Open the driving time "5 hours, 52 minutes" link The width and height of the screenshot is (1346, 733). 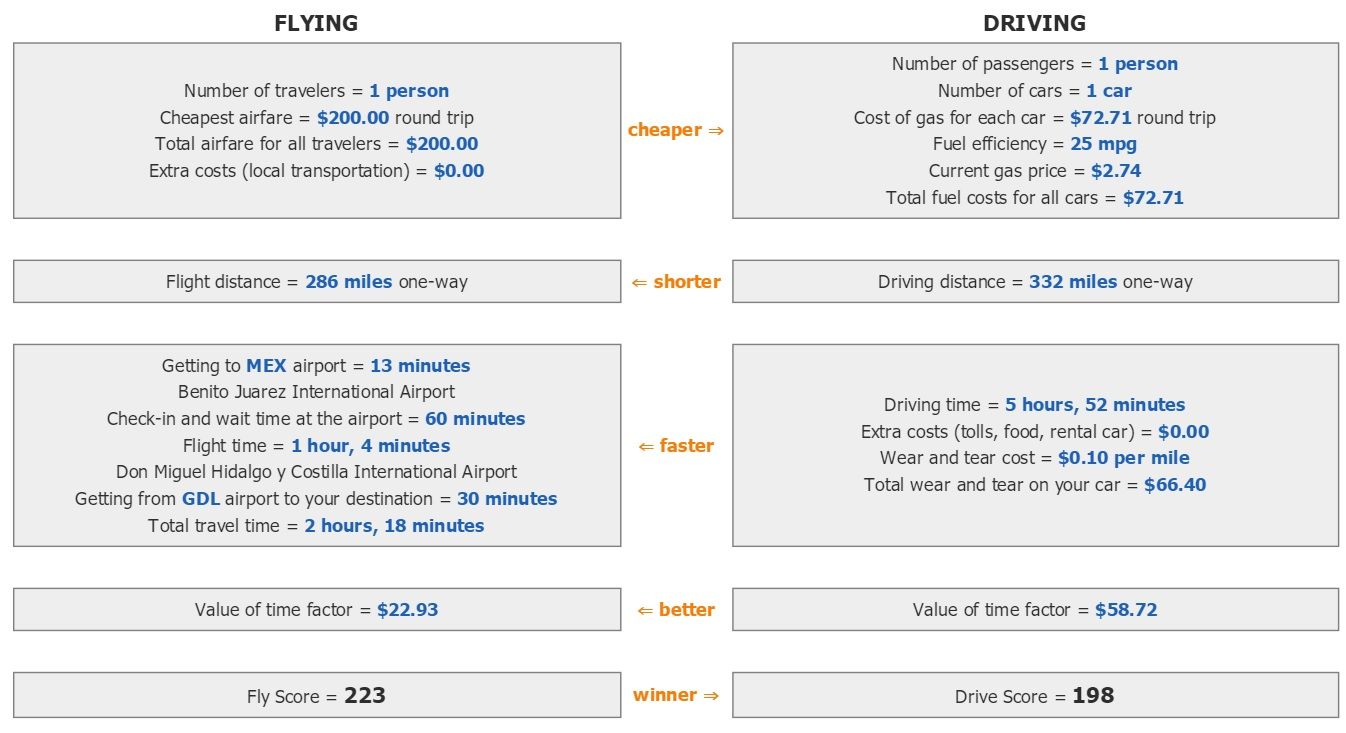pos(1095,405)
